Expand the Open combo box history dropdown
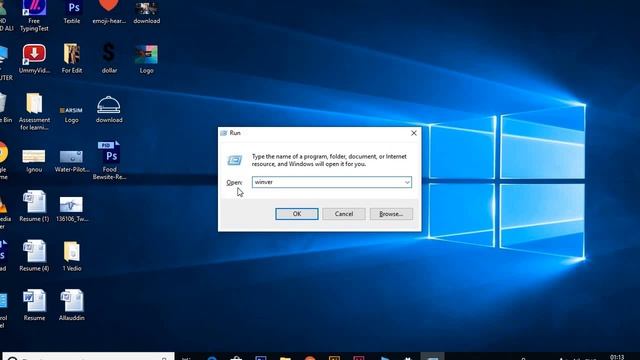640x360 pixels. point(407,182)
